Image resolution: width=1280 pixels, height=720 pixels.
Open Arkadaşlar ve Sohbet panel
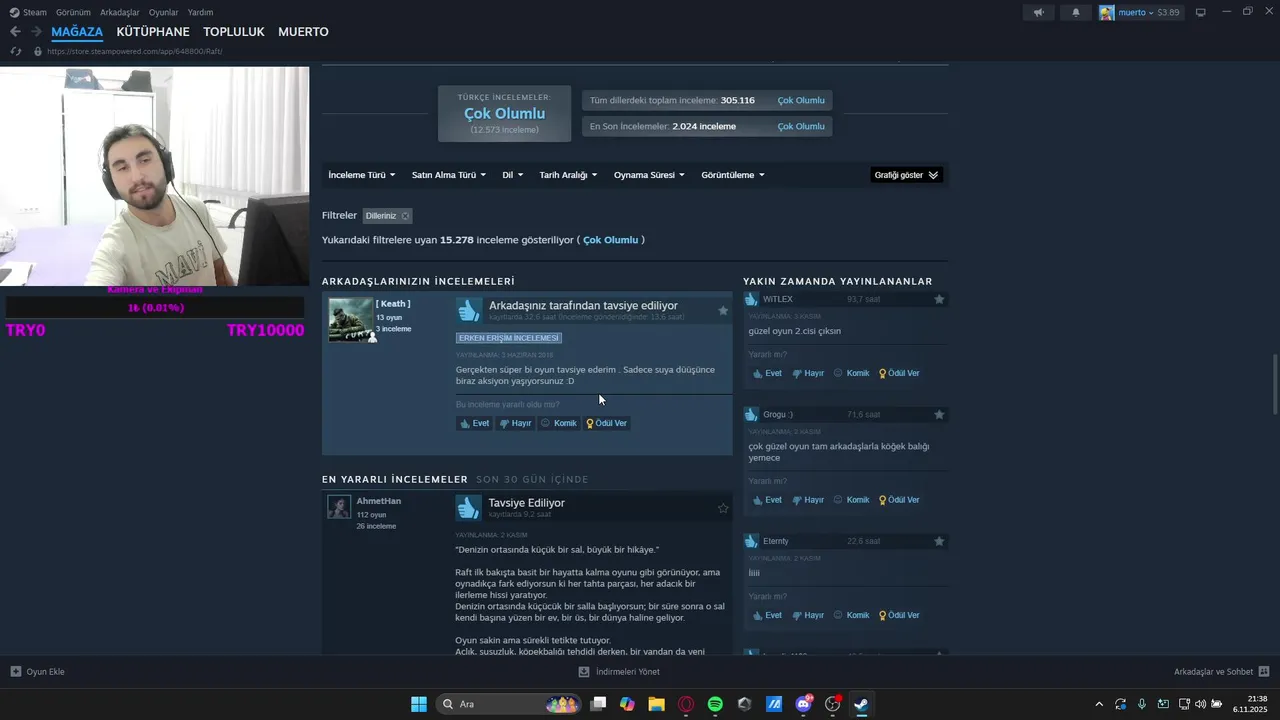[x=1221, y=672]
